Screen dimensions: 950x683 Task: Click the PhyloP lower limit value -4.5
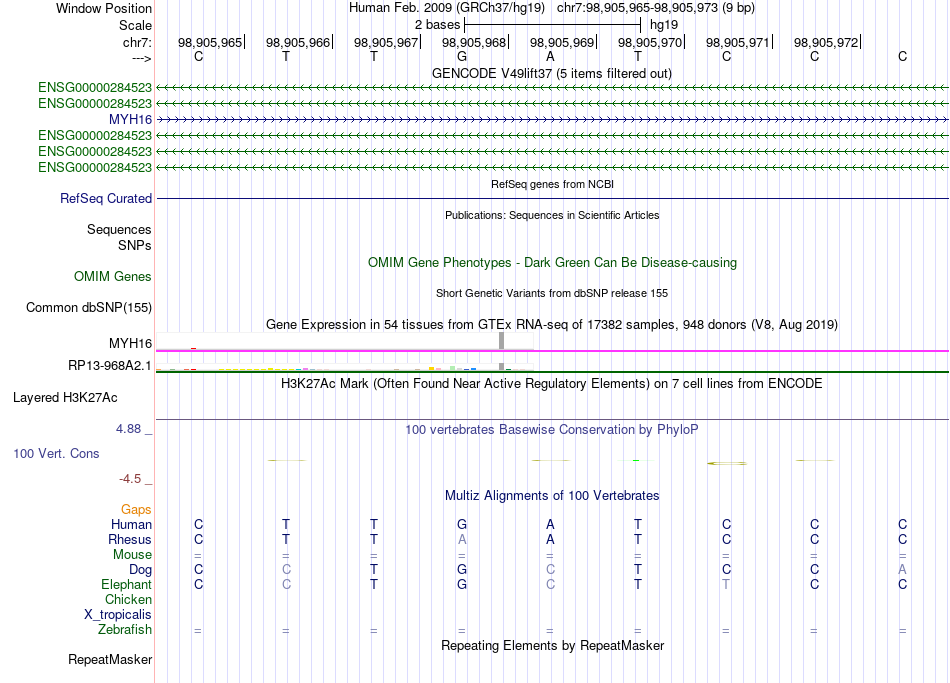[x=130, y=479]
